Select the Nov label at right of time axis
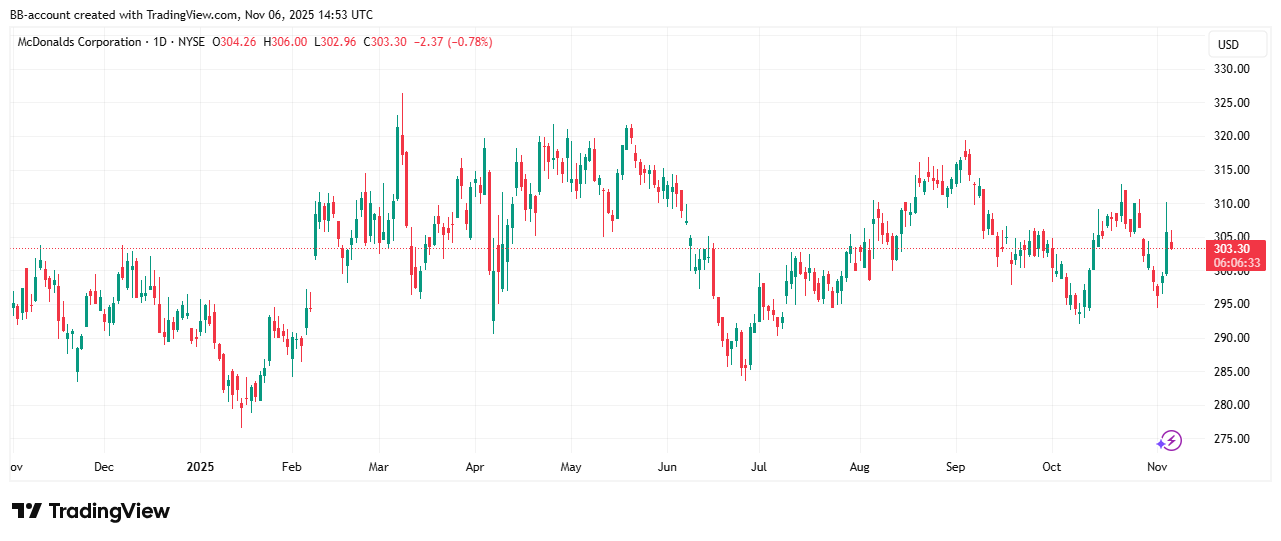Screen dimensions: 1281x541 point(1157,467)
